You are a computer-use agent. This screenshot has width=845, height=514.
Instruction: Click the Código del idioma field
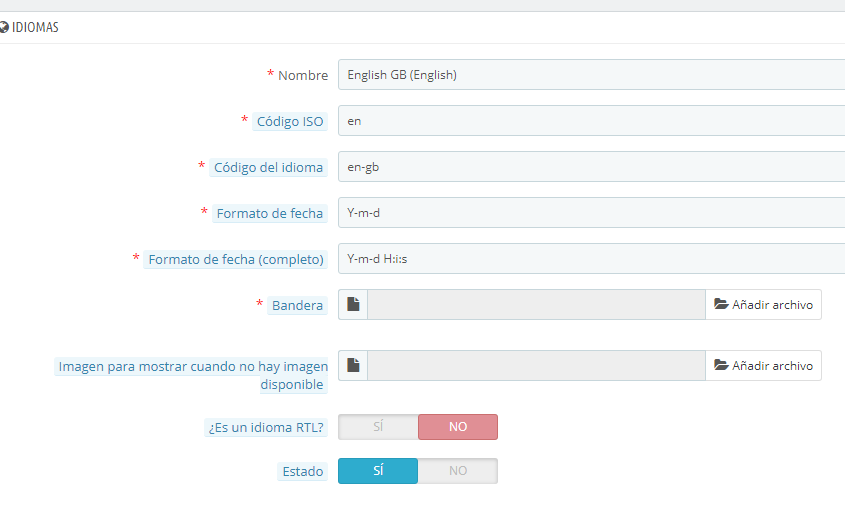click(x=590, y=167)
